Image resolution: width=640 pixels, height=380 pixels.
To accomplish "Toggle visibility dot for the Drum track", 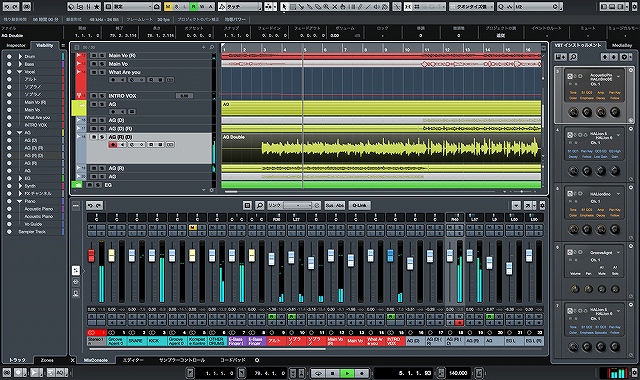I will pyautogui.click(x=9, y=56).
